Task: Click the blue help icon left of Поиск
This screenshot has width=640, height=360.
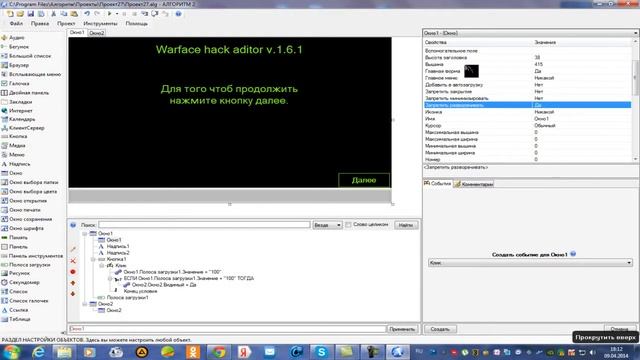Action: [73, 225]
